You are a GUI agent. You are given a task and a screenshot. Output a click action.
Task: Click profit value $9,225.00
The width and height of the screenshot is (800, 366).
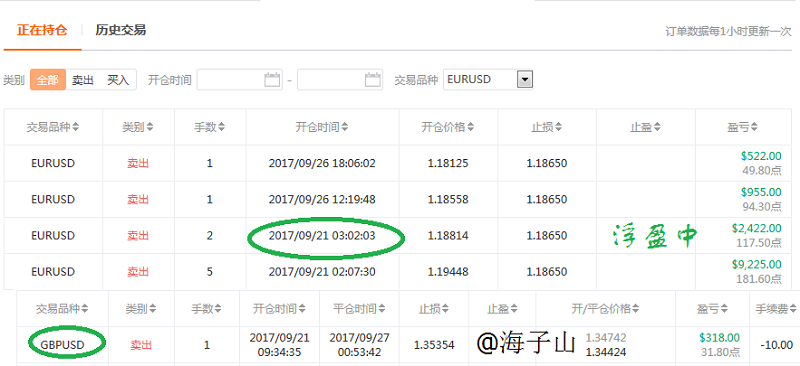[x=756, y=264]
